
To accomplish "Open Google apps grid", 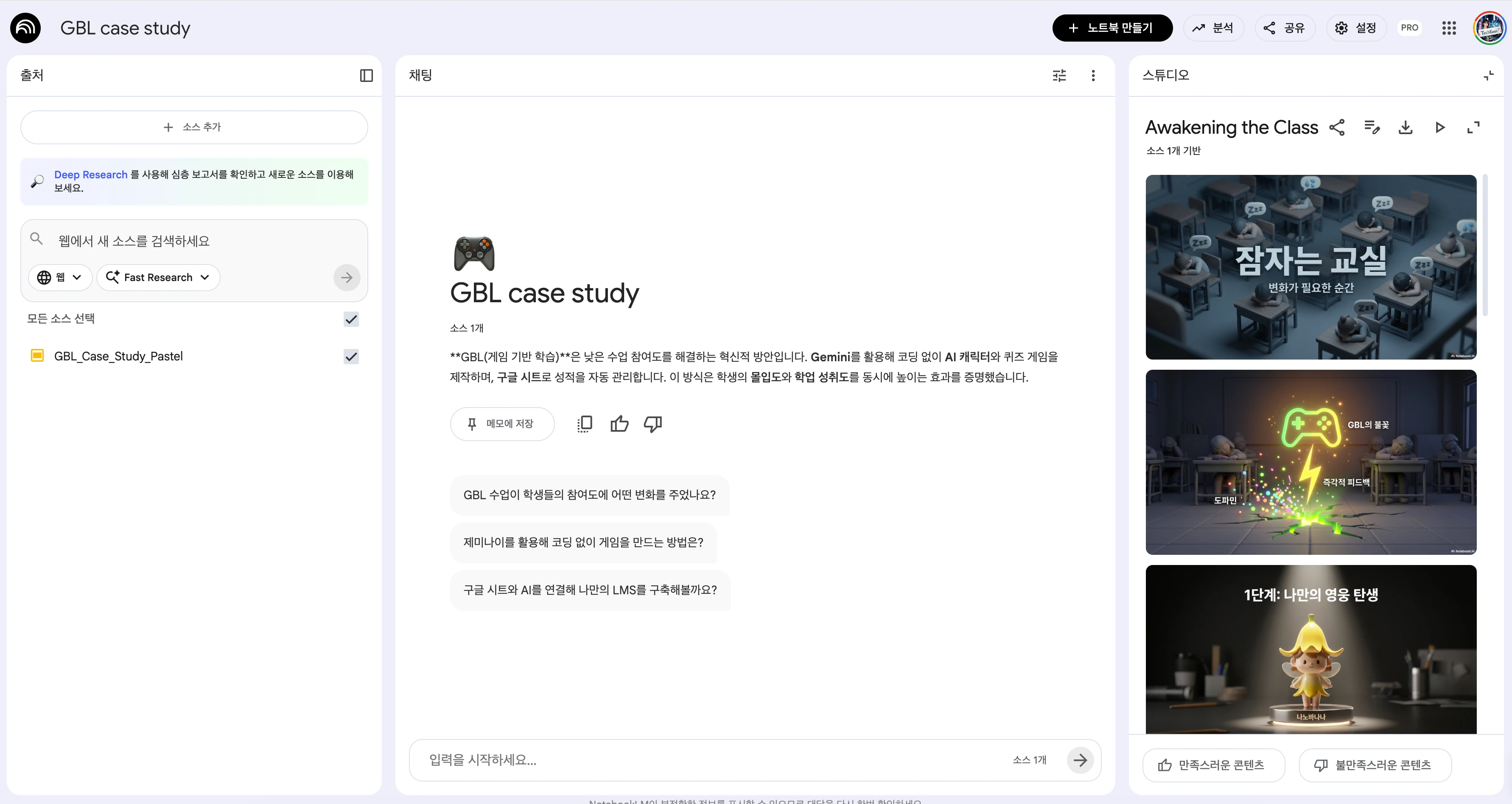I will pos(1449,28).
